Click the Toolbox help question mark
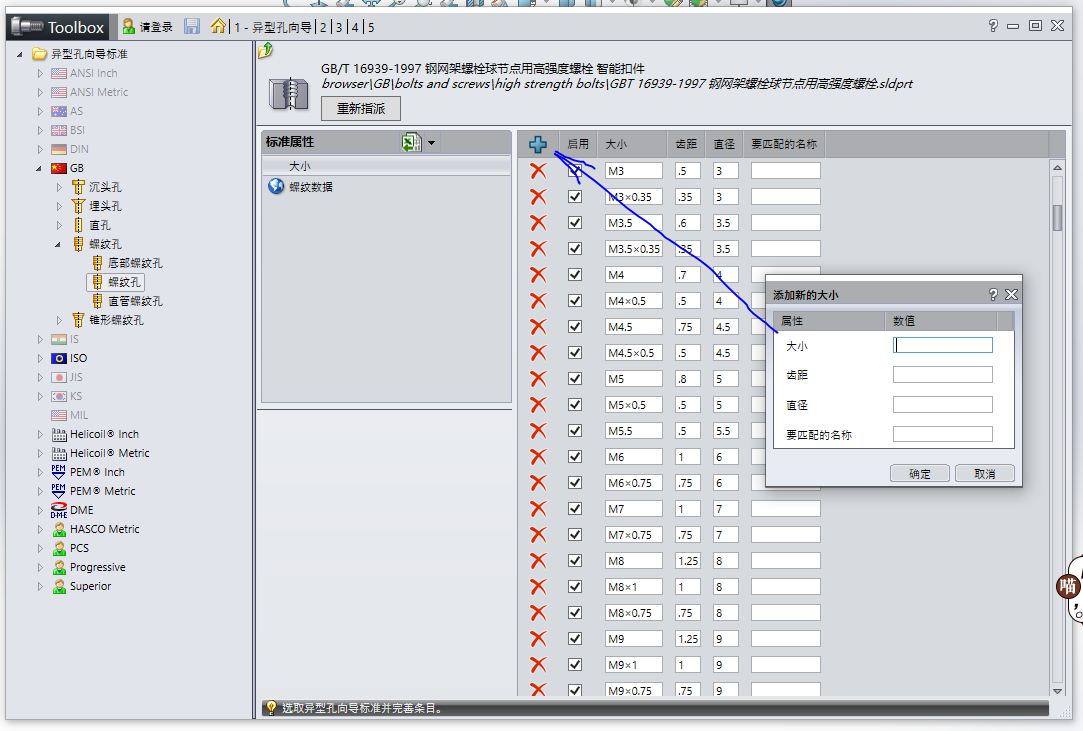 point(993,26)
